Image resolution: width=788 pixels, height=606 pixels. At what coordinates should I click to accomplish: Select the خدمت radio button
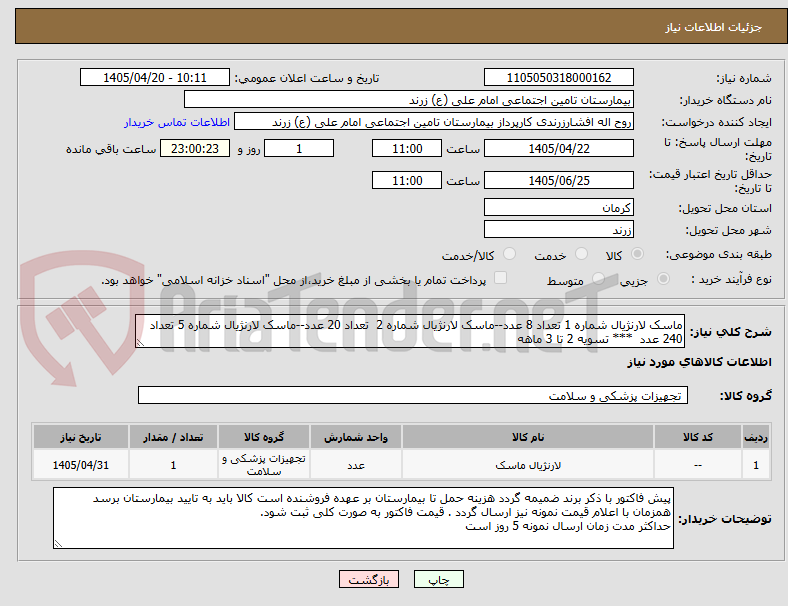click(x=581, y=254)
